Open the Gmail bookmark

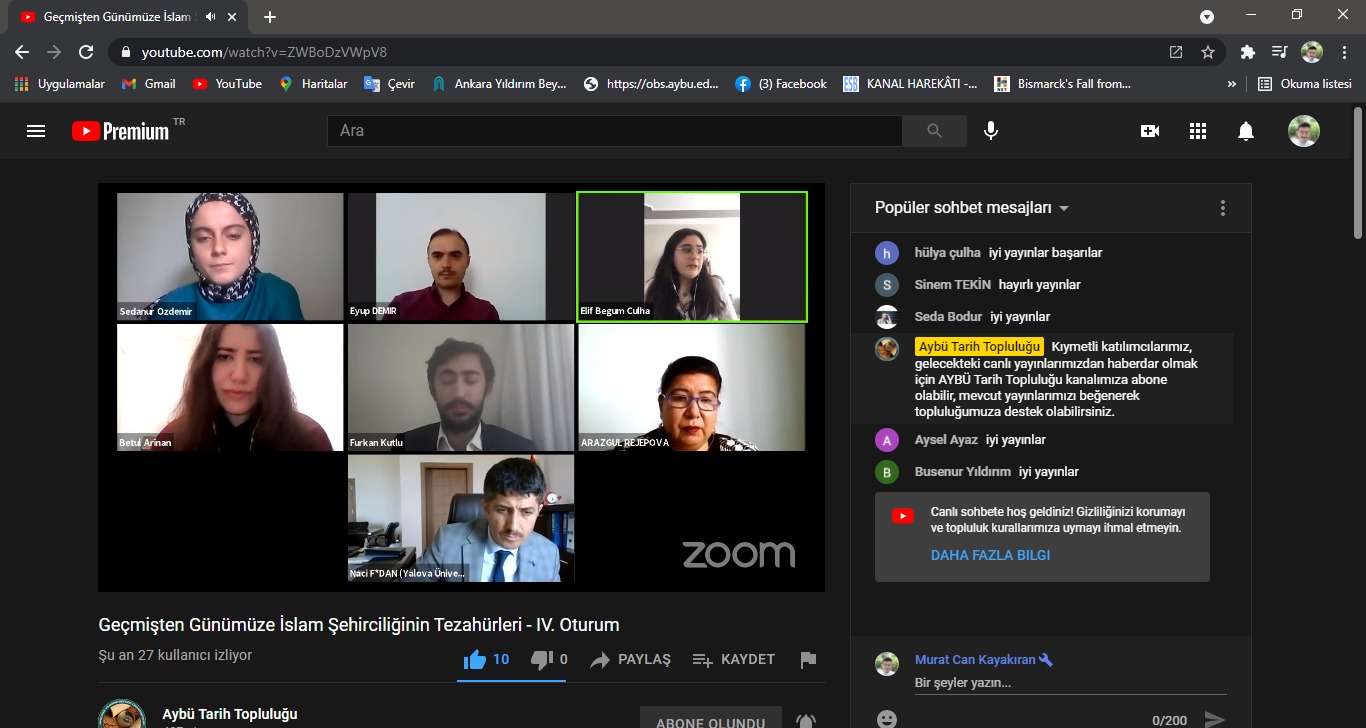(x=148, y=84)
